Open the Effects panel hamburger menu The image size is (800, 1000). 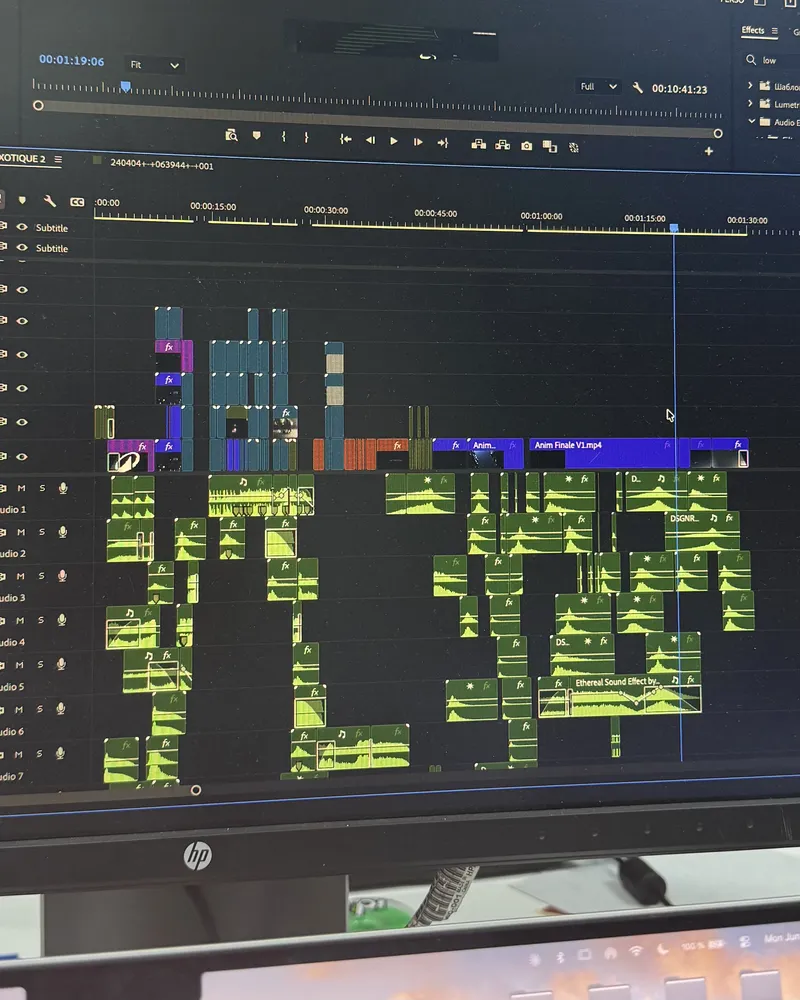774,31
